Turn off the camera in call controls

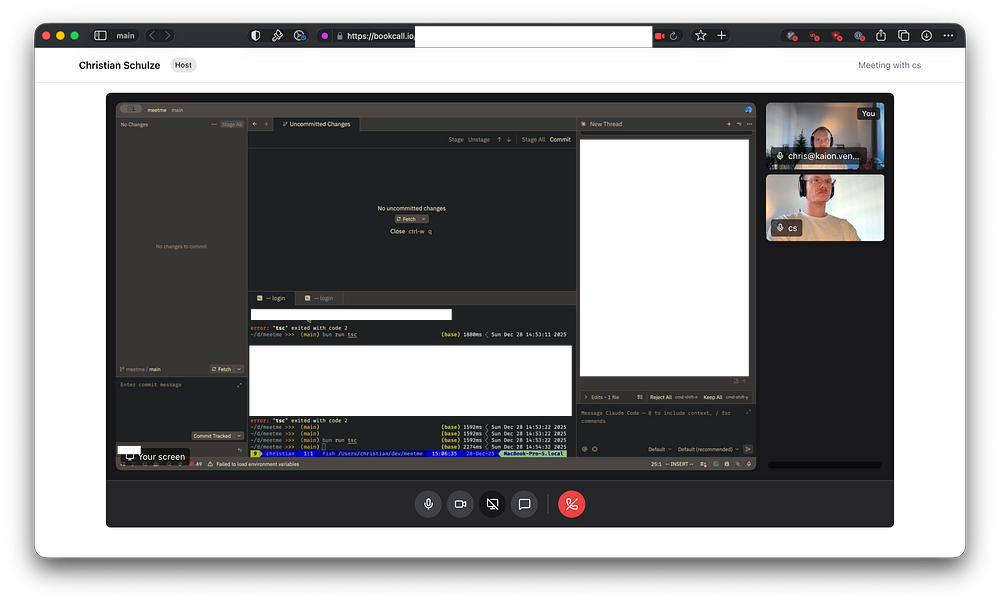coord(460,504)
